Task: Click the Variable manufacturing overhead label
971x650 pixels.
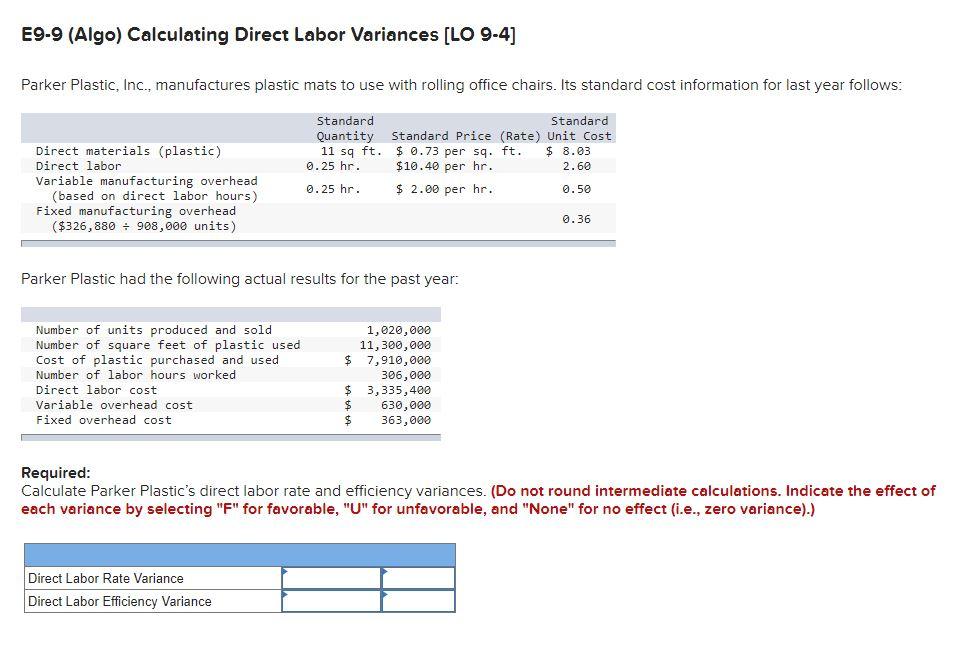Action: (x=145, y=181)
